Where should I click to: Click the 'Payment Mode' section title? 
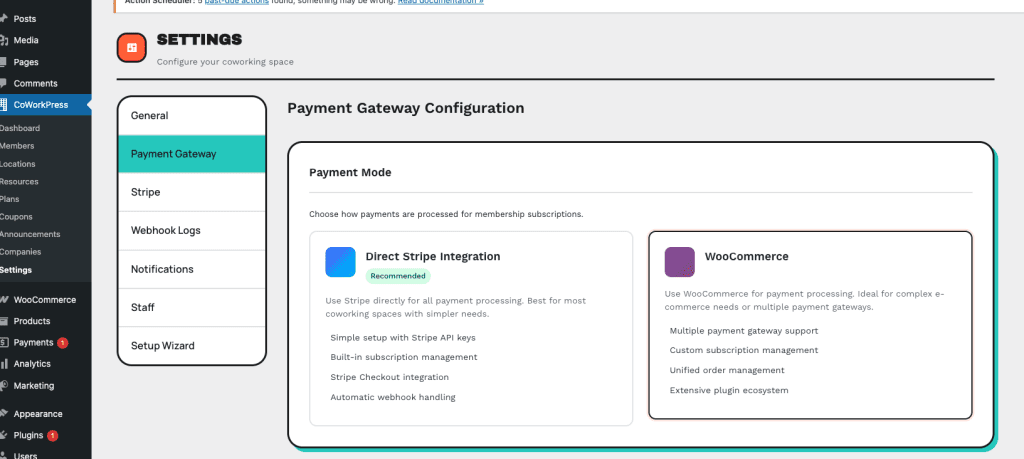[350, 173]
